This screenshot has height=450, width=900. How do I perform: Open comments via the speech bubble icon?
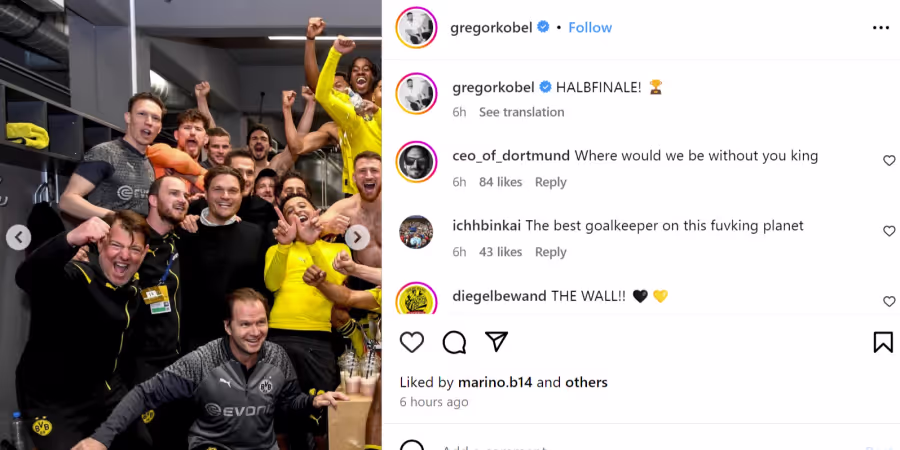pyautogui.click(x=454, y=342)
